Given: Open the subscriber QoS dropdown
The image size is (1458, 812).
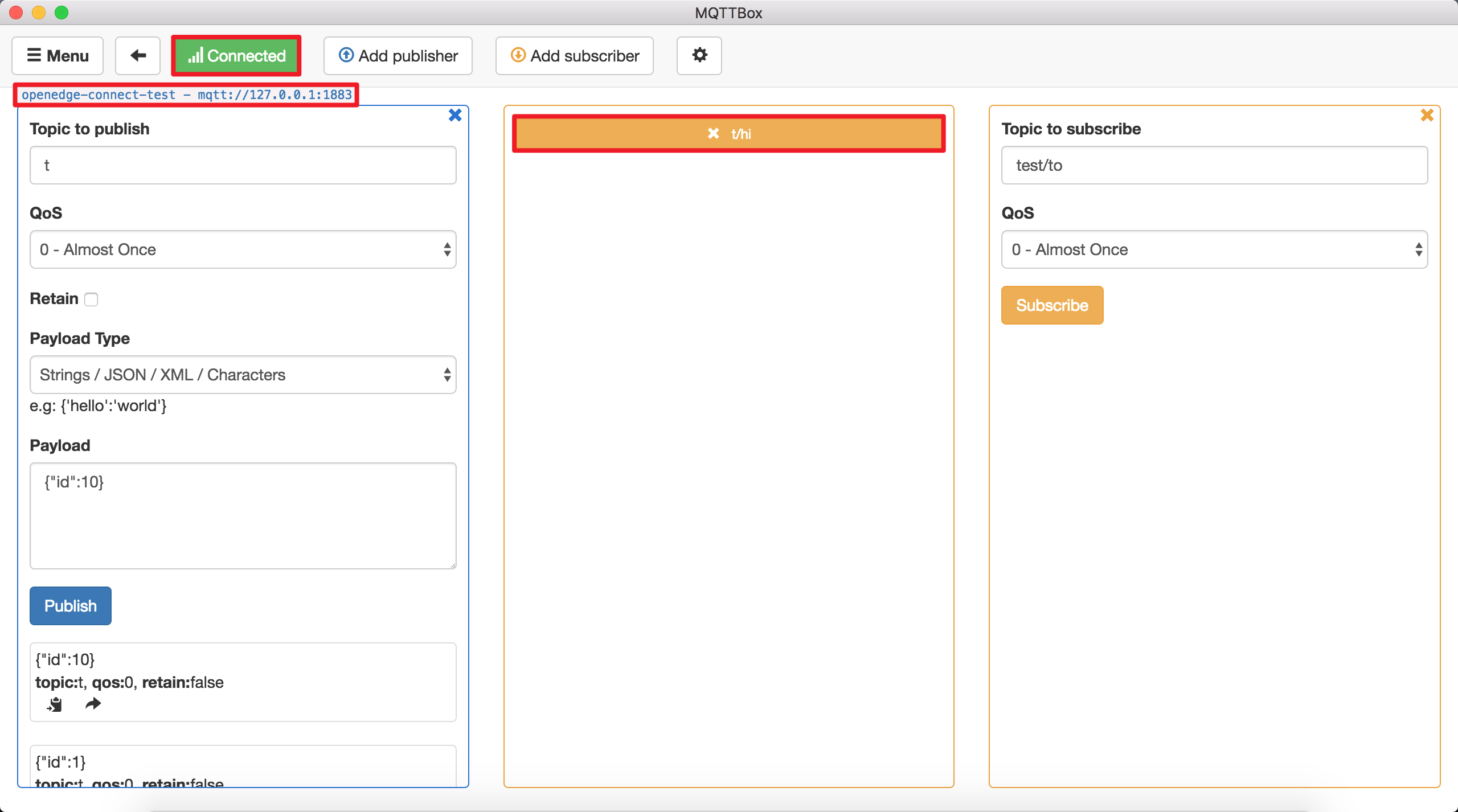Looking at the screenshot, I should (1214, 249).
